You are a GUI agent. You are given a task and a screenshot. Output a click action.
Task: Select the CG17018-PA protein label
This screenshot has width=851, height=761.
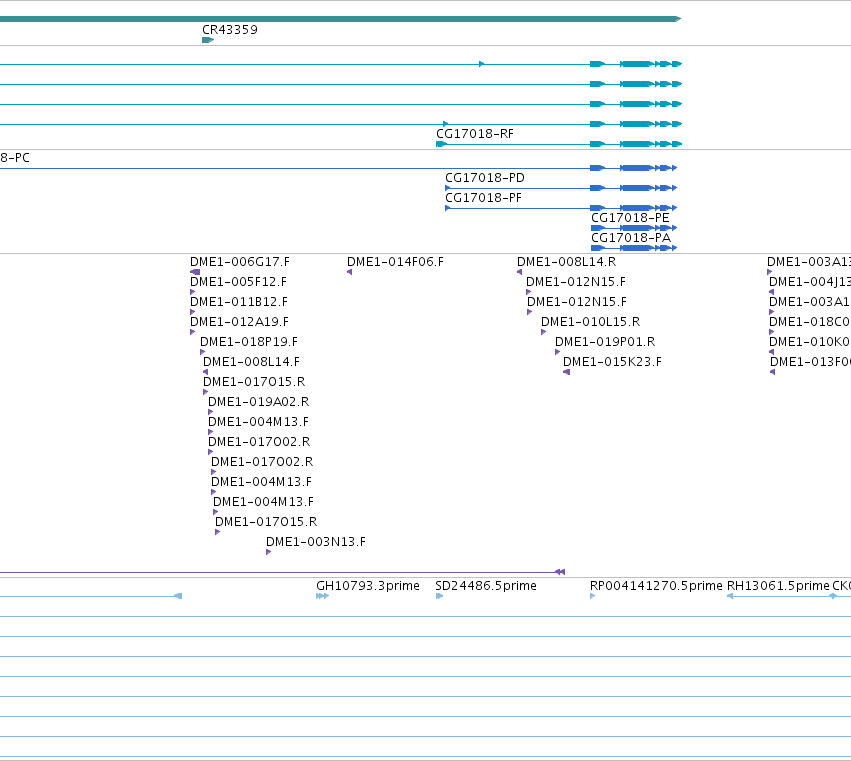point(631,238)
